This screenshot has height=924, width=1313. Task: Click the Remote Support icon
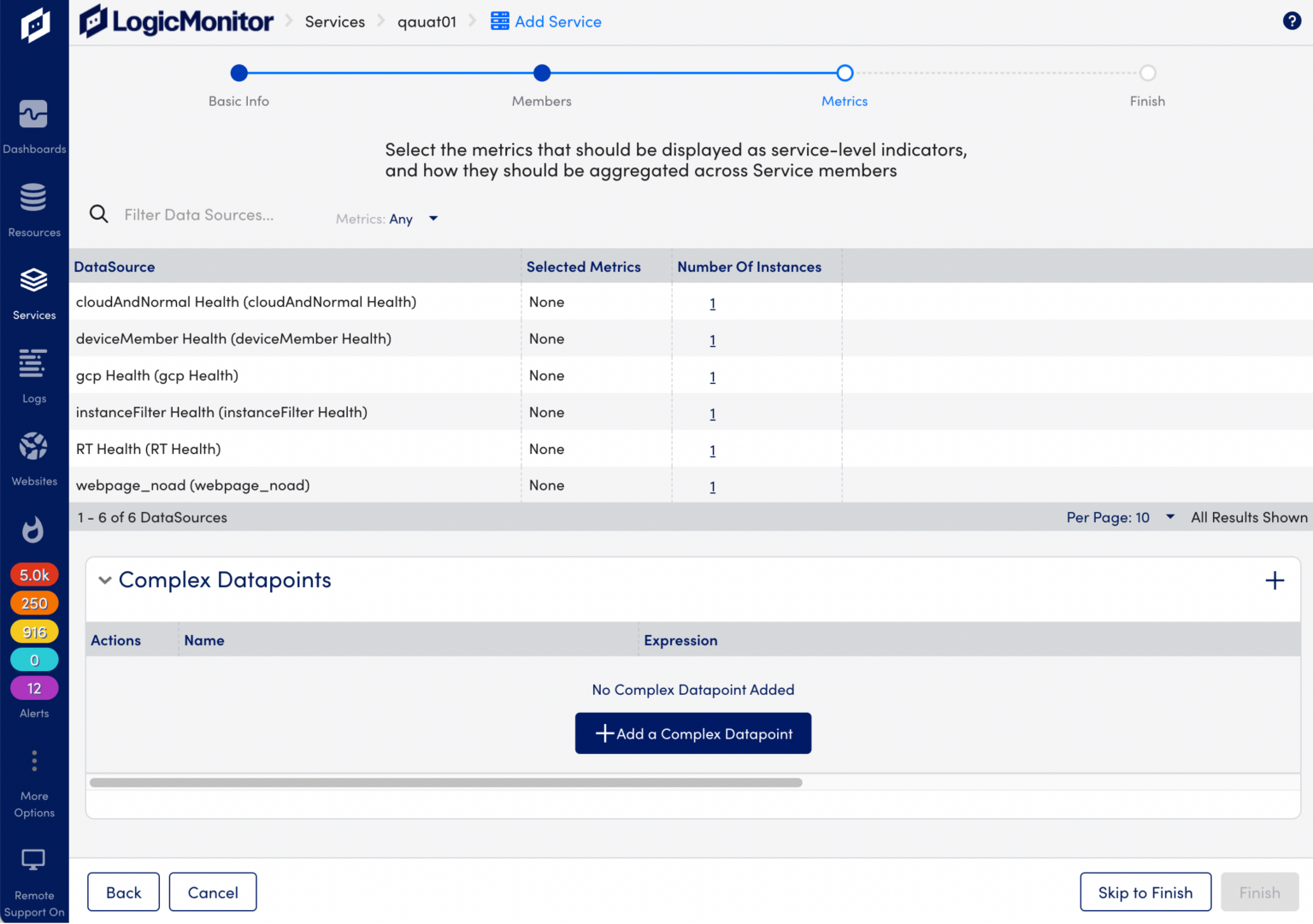34,860
